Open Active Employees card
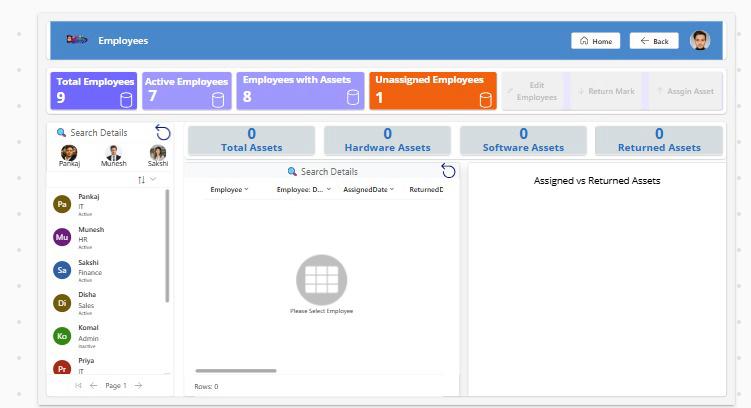Image resolution: width=751 pixels, height=408 pixels. pyautogui.click(x=187, y=91)
